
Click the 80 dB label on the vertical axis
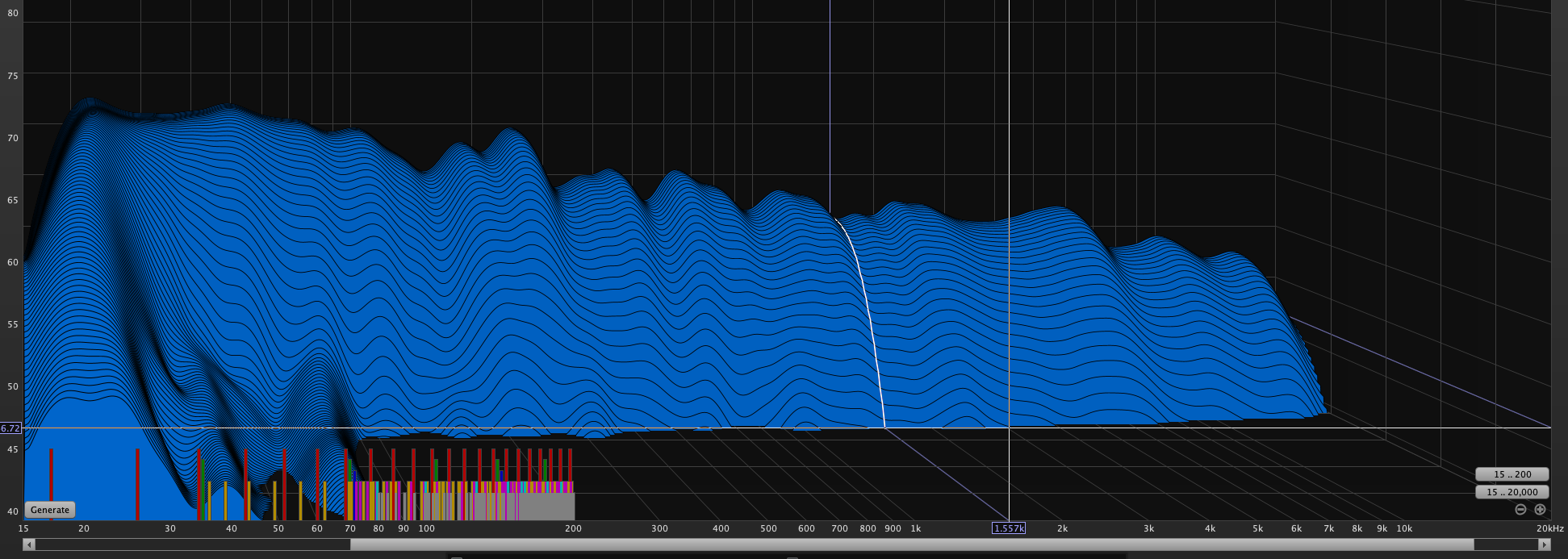[12, 14]
